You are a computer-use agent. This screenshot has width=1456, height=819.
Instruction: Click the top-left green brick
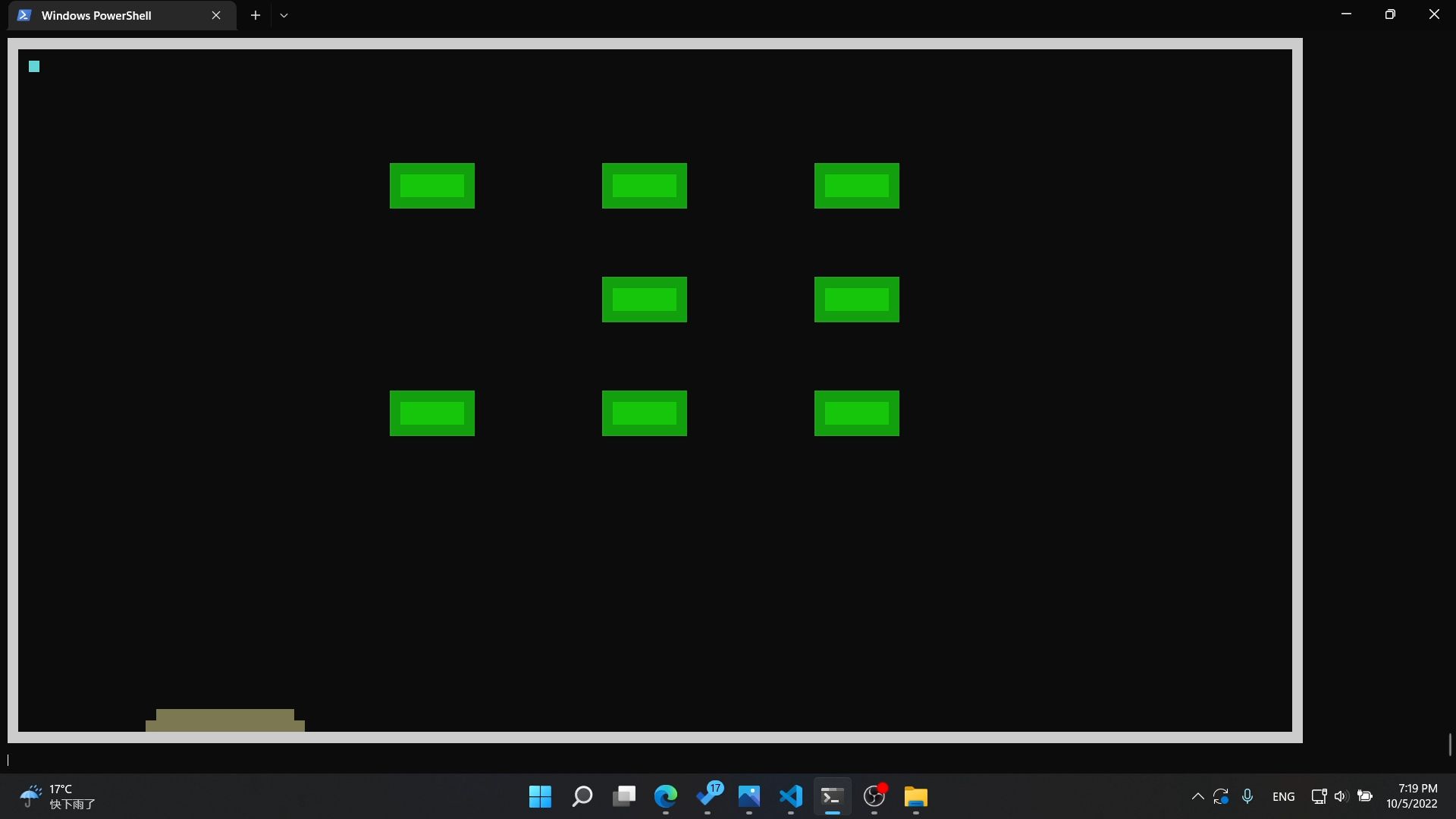(432, 186)
